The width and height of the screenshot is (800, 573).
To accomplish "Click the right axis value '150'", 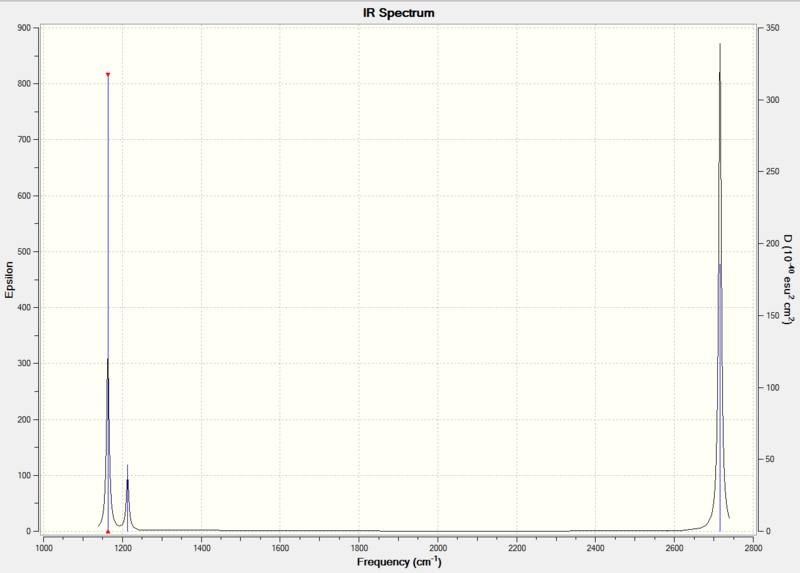I will pos(772,316).
